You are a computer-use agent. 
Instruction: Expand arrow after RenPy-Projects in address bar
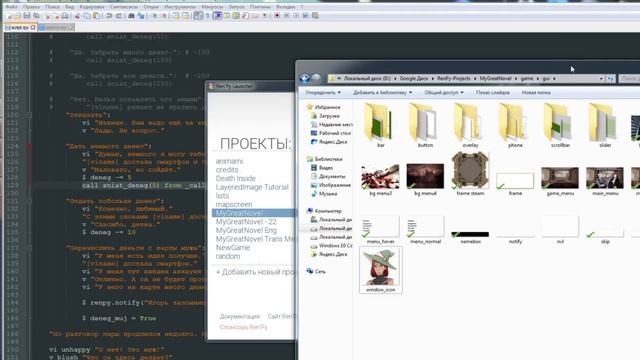[x=476, y=78]
